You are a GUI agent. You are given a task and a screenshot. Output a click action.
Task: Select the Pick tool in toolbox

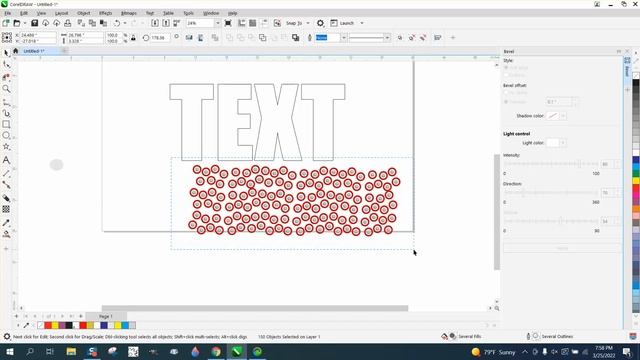[7, 53]
